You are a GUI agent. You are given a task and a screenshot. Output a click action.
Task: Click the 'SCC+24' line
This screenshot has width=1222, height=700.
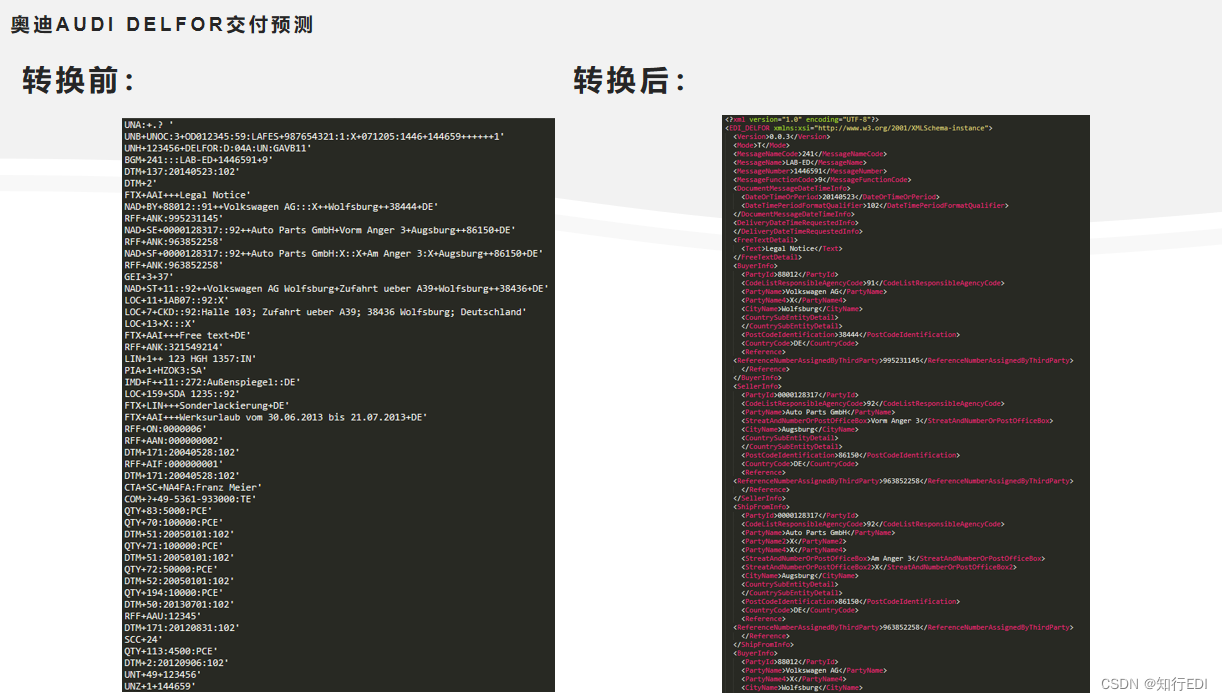point(144,639)
